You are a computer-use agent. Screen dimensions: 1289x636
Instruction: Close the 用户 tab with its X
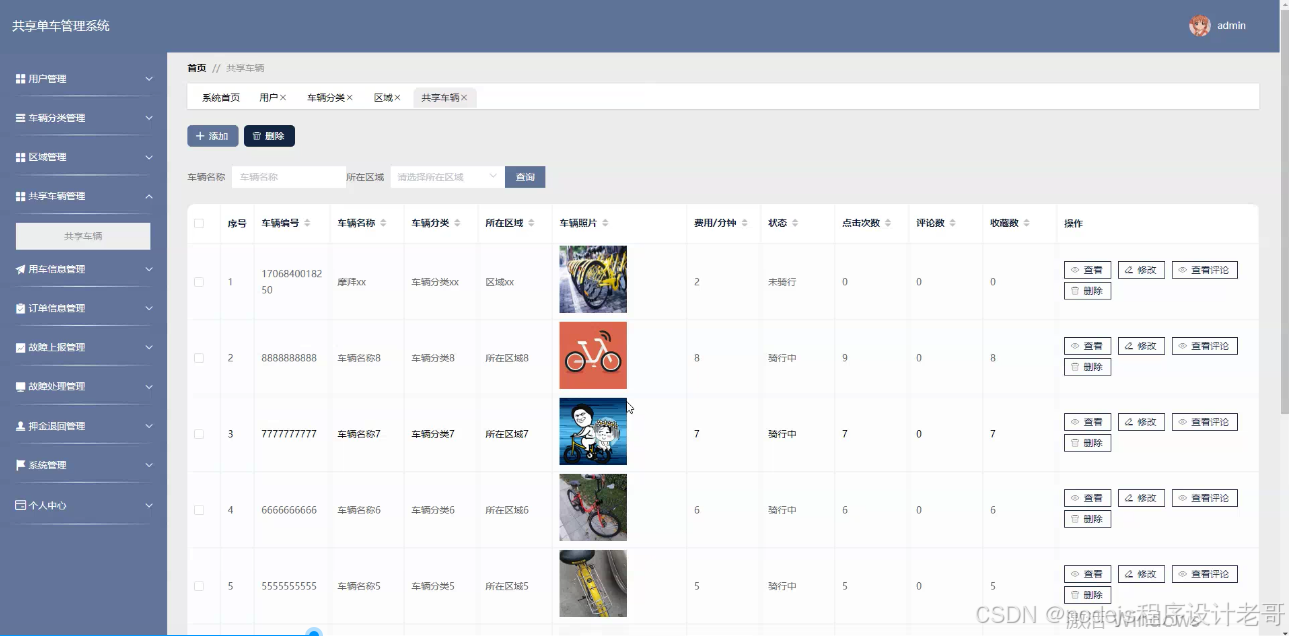pyautogui.click(x=283, y=98)
